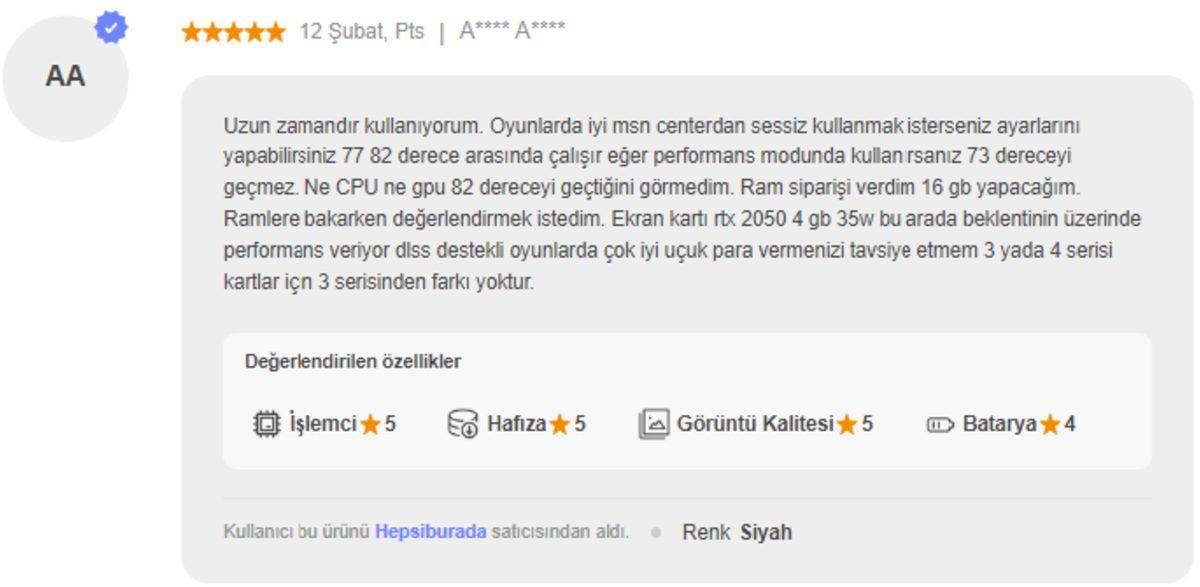1200x587 pixels.
Task: Click the star beside the Batarya rating
Action: tap(1048, 423)
